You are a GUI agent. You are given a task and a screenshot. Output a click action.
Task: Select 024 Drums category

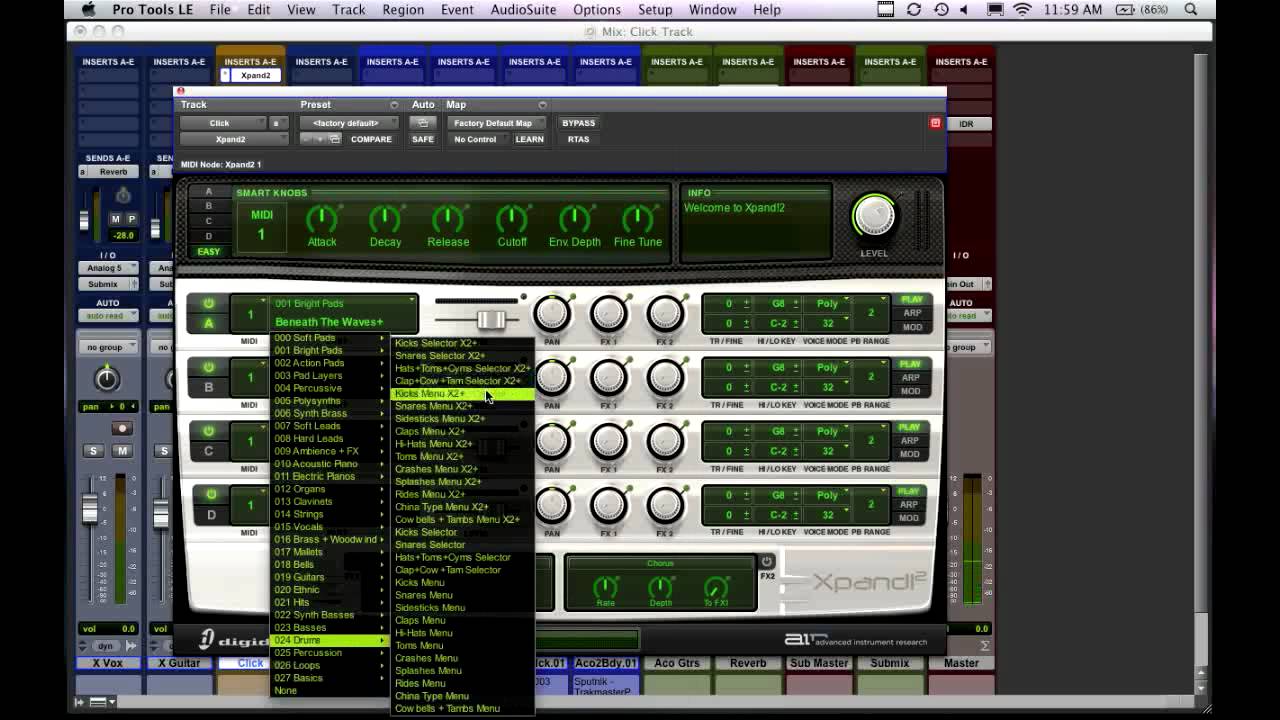(329, 640)
